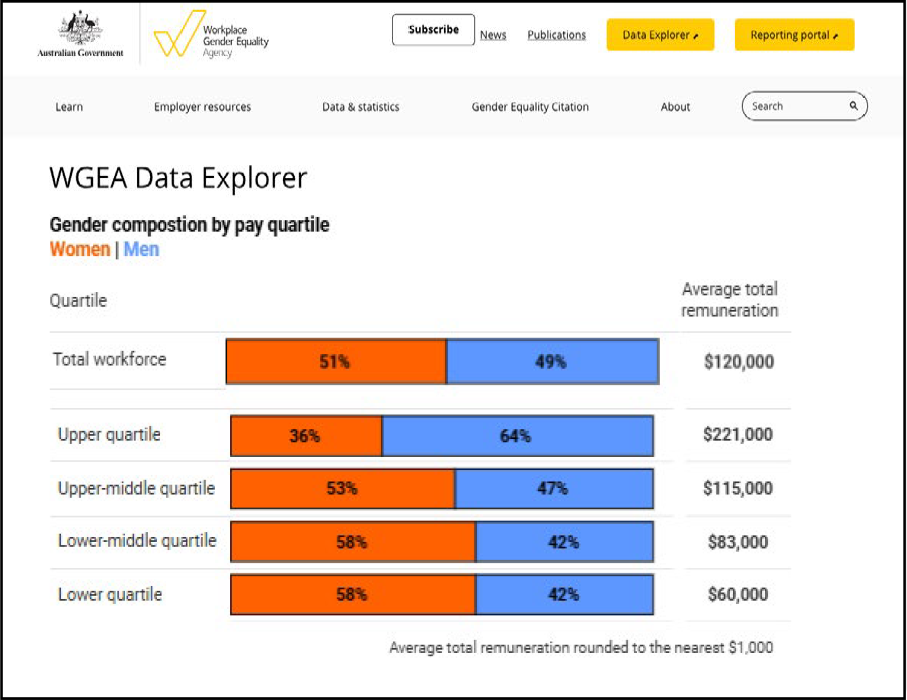The width and height of the screenshot is (907, 700).
Task: Click the magnifying glass search icon
Action: 852,104
